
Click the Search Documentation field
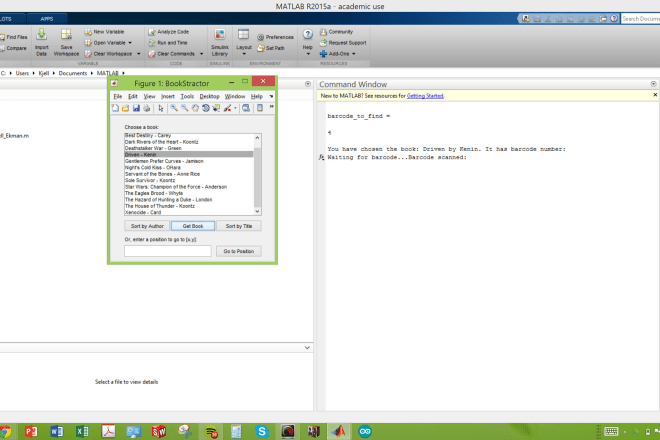(x=640, y=19)
